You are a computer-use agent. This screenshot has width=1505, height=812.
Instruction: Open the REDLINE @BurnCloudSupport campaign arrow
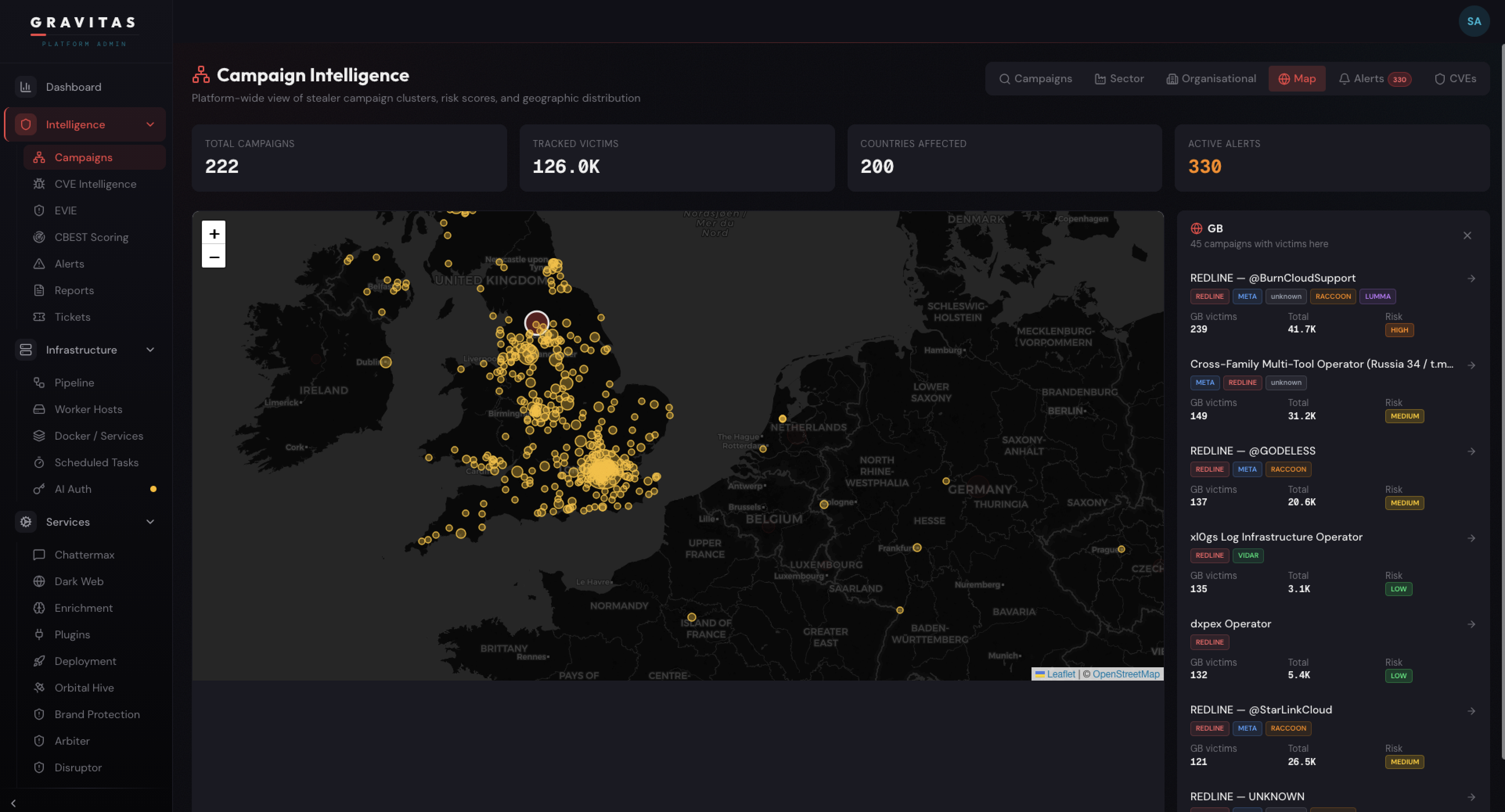click(x=1471, y=278)
